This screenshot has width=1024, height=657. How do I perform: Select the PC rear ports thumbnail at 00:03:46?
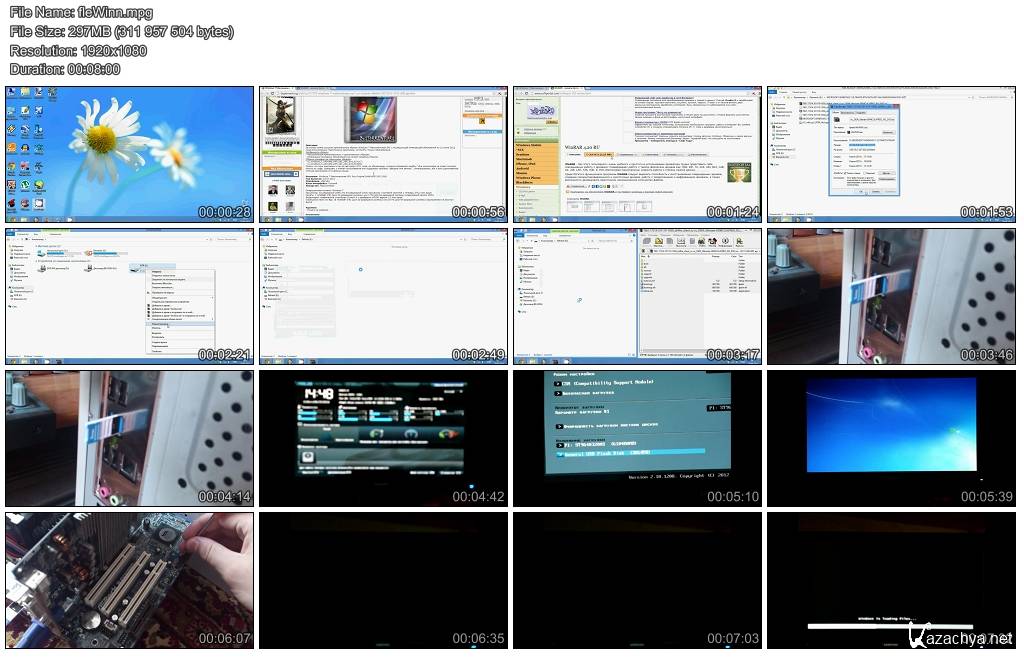891,296
